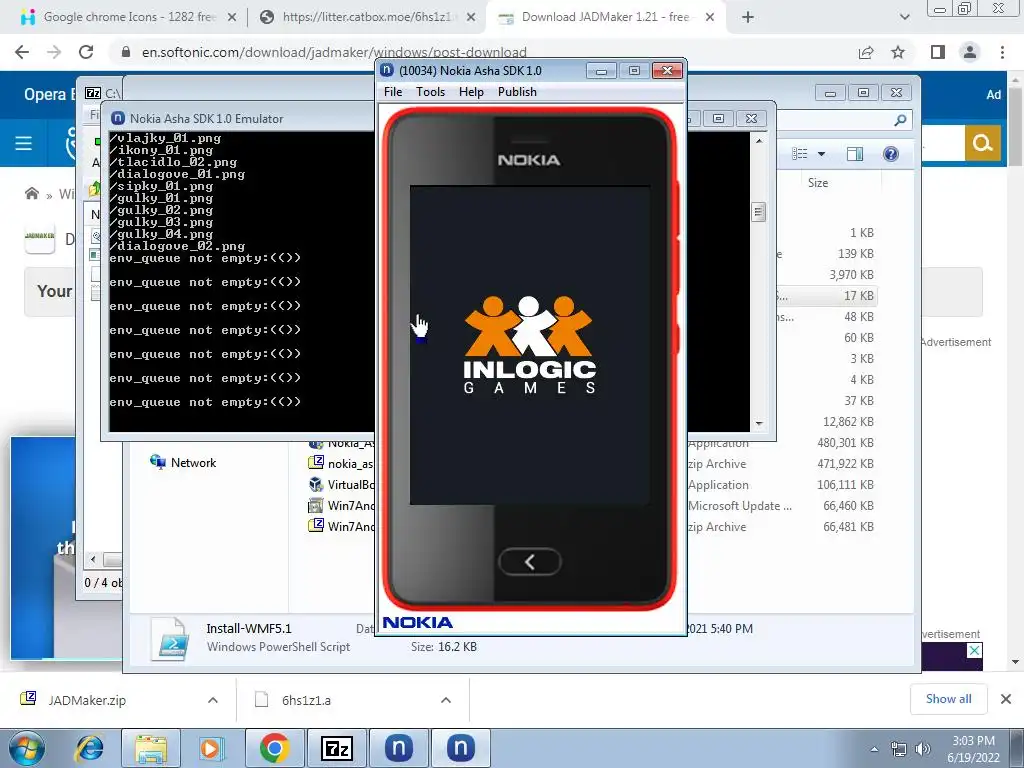This screenshot has height=768, width=1024.
Task: Switch to Google chrome Icons tab
Action: [129, 17]
